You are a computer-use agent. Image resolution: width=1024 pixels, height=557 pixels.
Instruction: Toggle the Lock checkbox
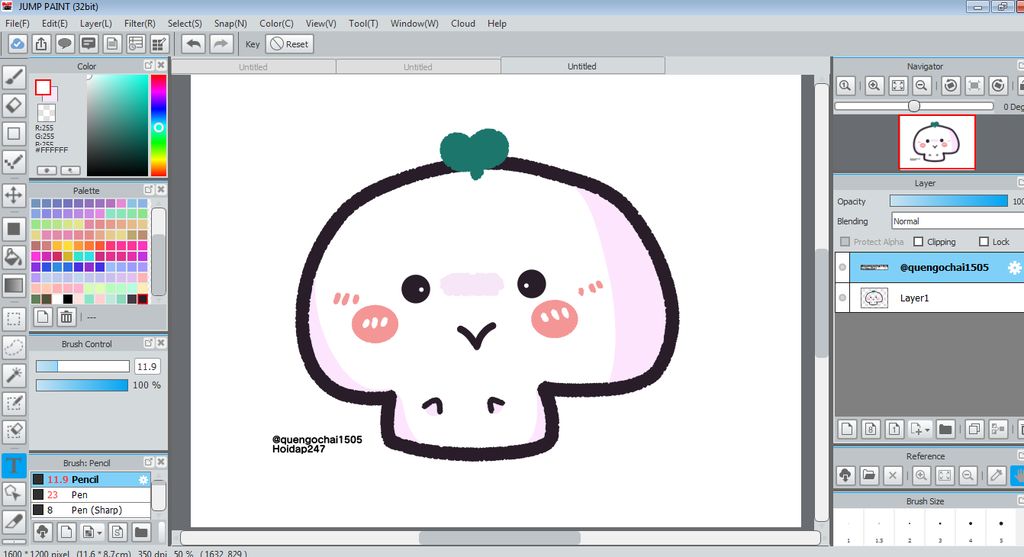click(984, 242)
